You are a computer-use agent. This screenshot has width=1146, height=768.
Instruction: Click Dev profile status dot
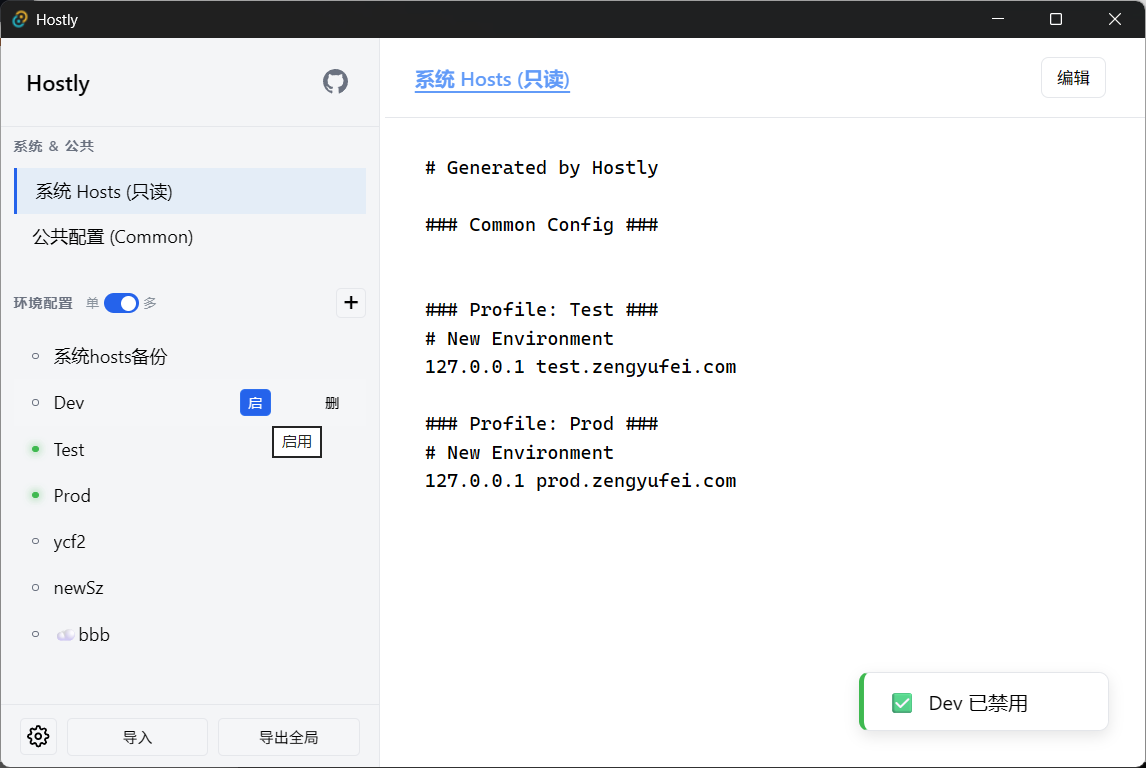click(35, 402)
